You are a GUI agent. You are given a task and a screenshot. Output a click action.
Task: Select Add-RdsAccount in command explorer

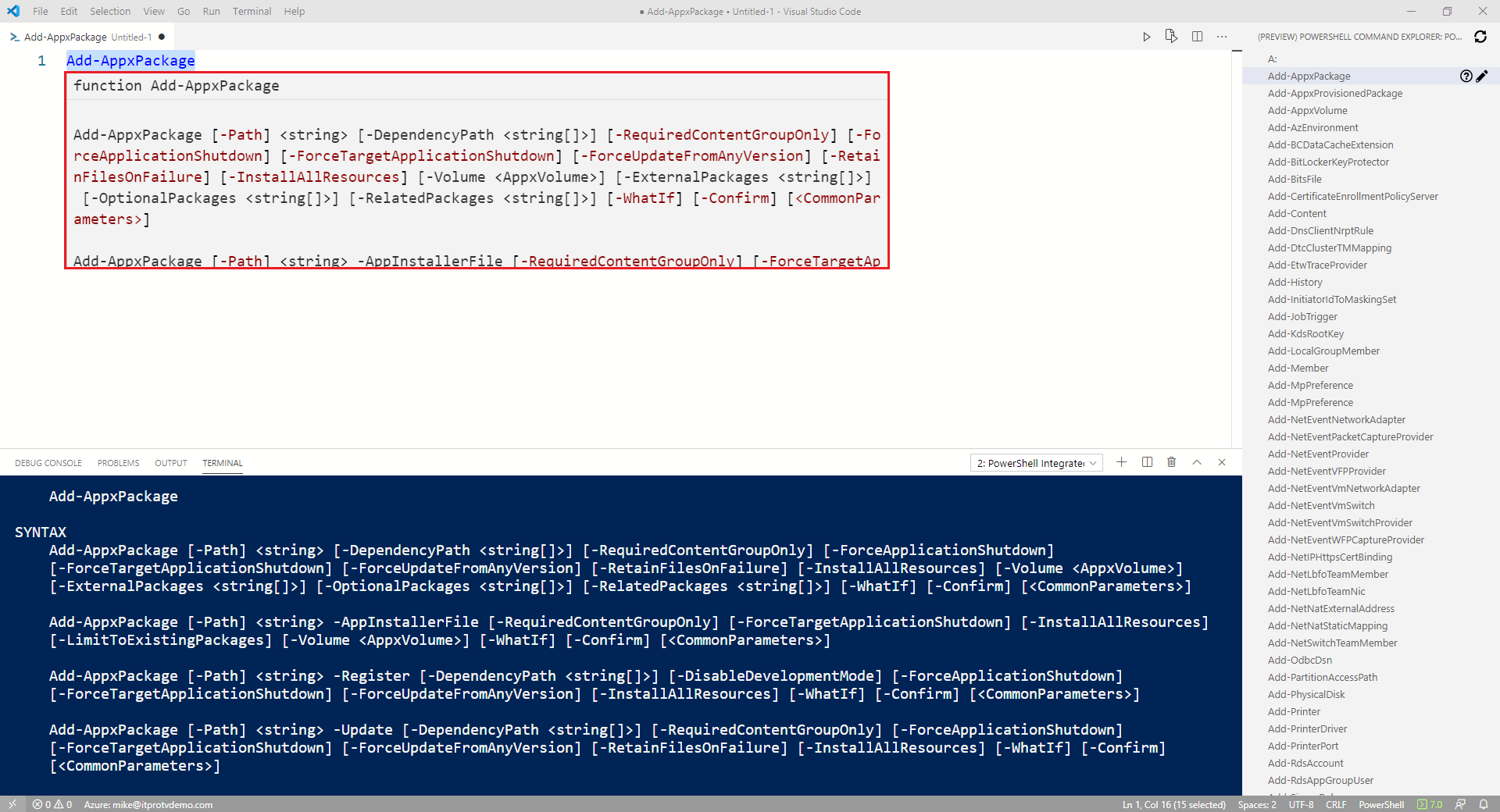1305,763
